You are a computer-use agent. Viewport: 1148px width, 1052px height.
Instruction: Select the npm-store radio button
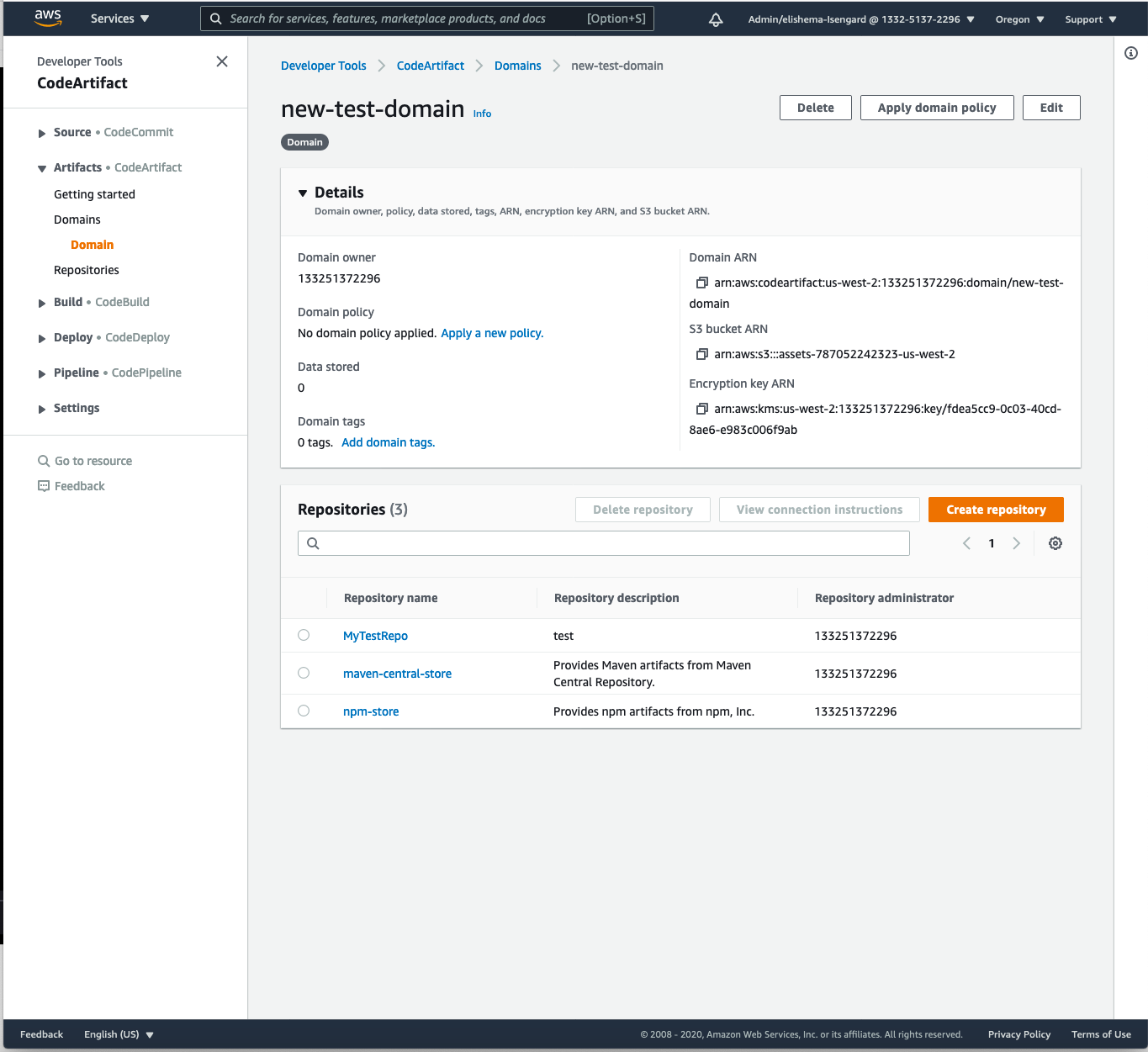(304, 711)
